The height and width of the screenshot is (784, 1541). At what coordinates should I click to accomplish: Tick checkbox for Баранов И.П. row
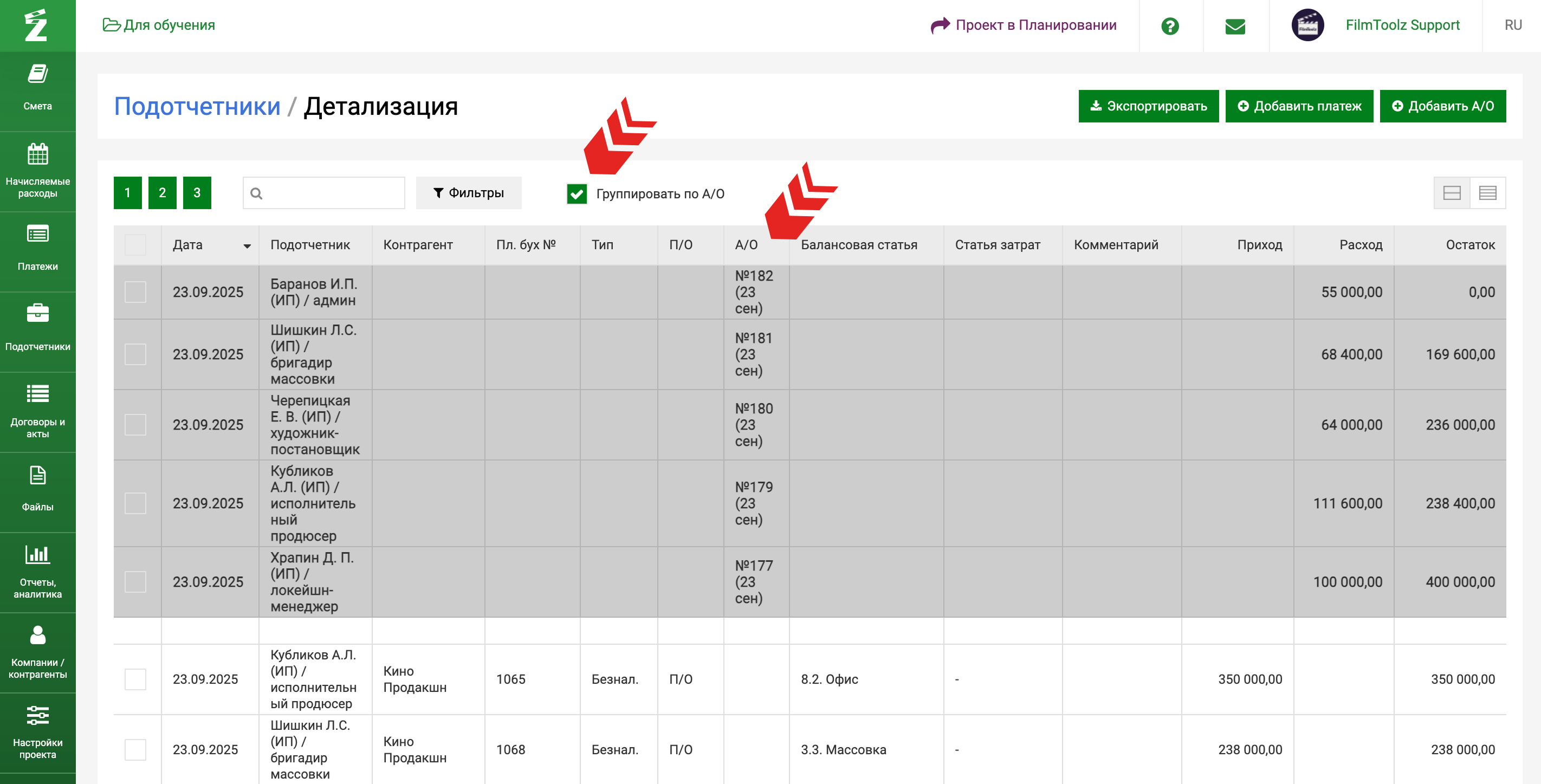click(x=135, y=292)
